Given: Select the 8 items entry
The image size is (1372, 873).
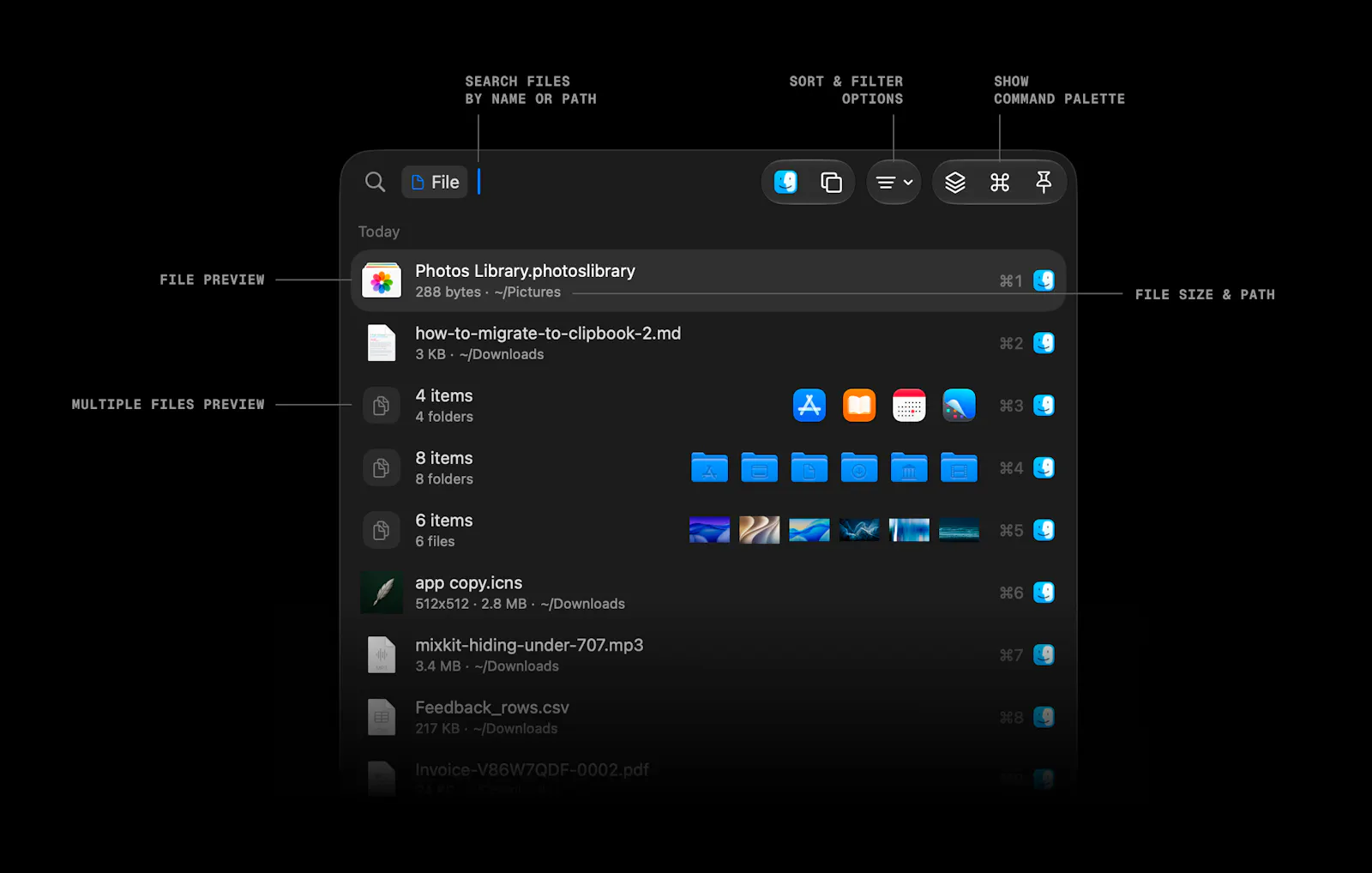Looking at the screenshot, I should (708, 468).
